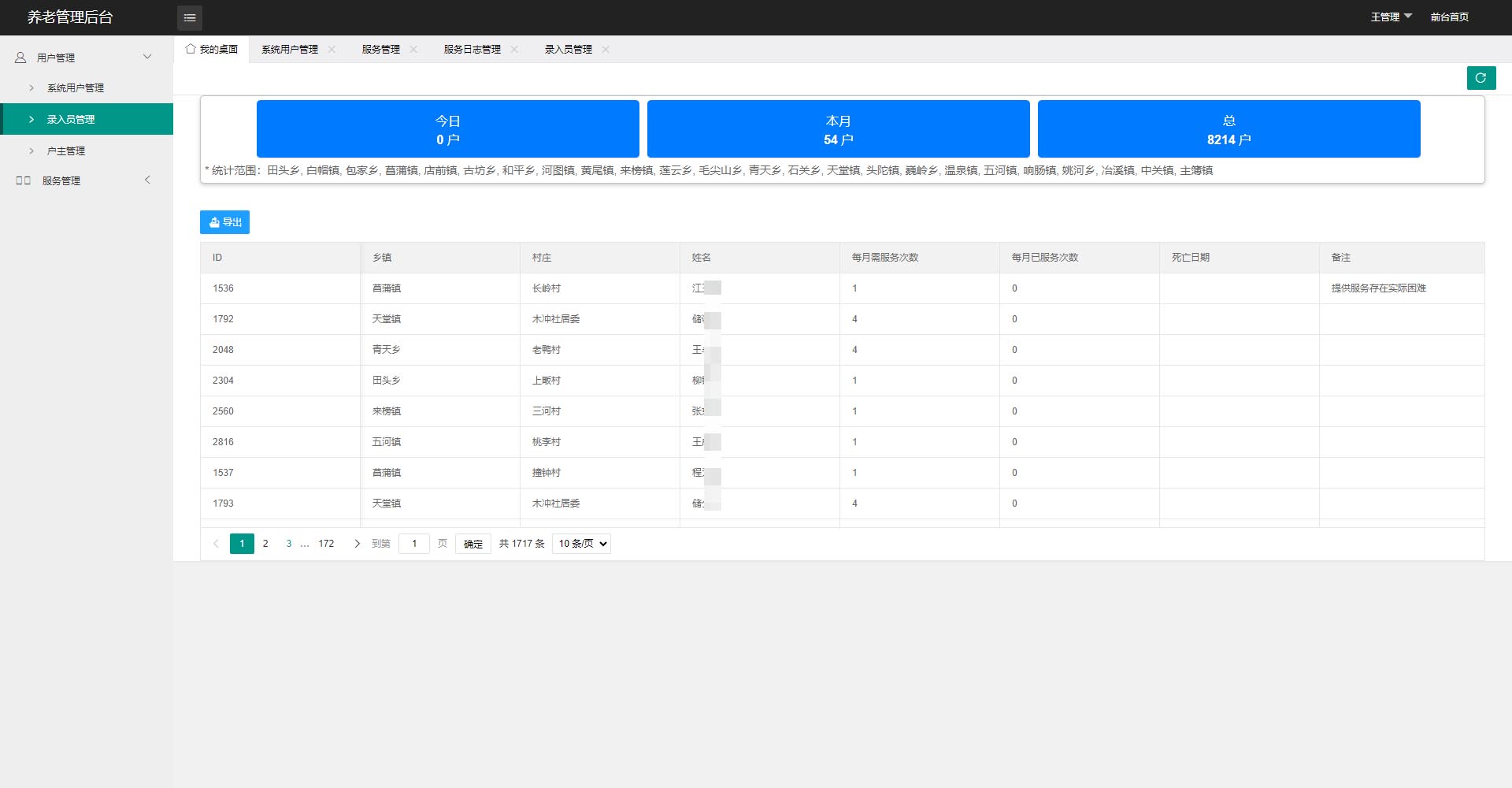Go to page 172 in pagination

tap(326, 544)
